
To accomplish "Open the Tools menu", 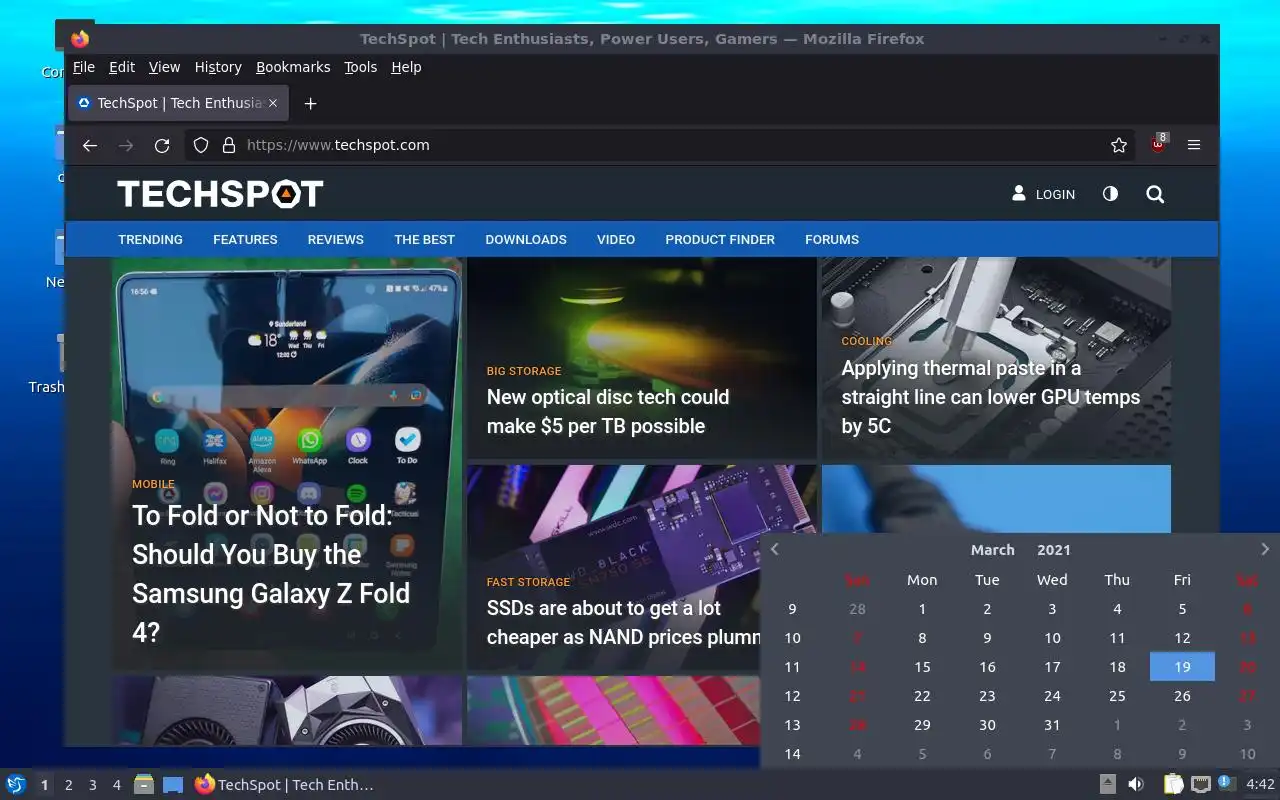I will pyautogui.click(x=361, y=67).
